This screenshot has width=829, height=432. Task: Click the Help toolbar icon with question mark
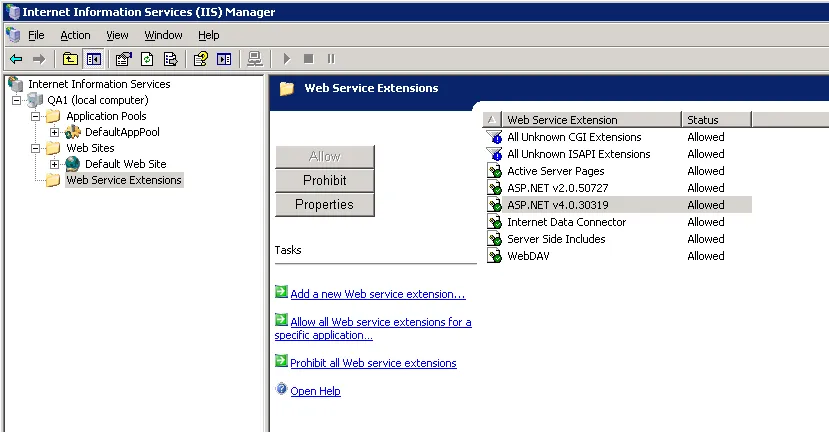tap(201, 59)
